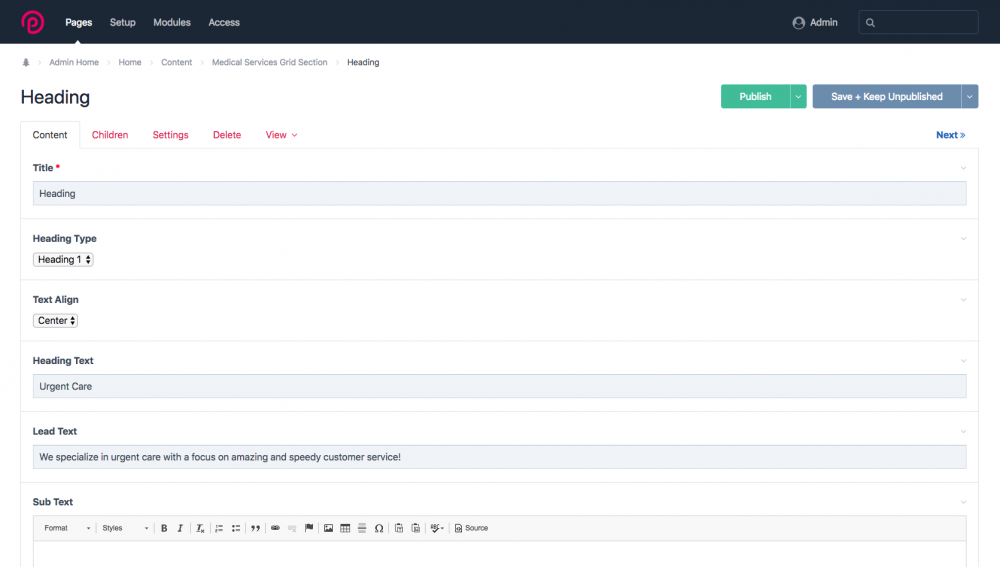1000x567 pixels.
Task: Open the Heading Type select box
Action: [63, 260]
